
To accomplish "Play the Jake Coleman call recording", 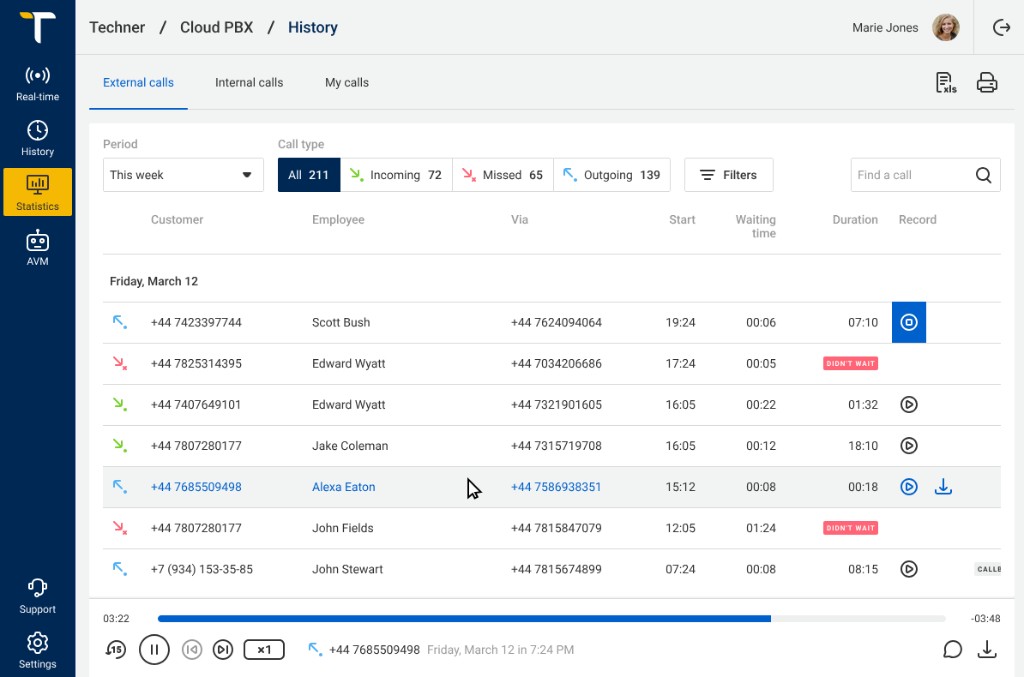I will click(x=908, y=446).
